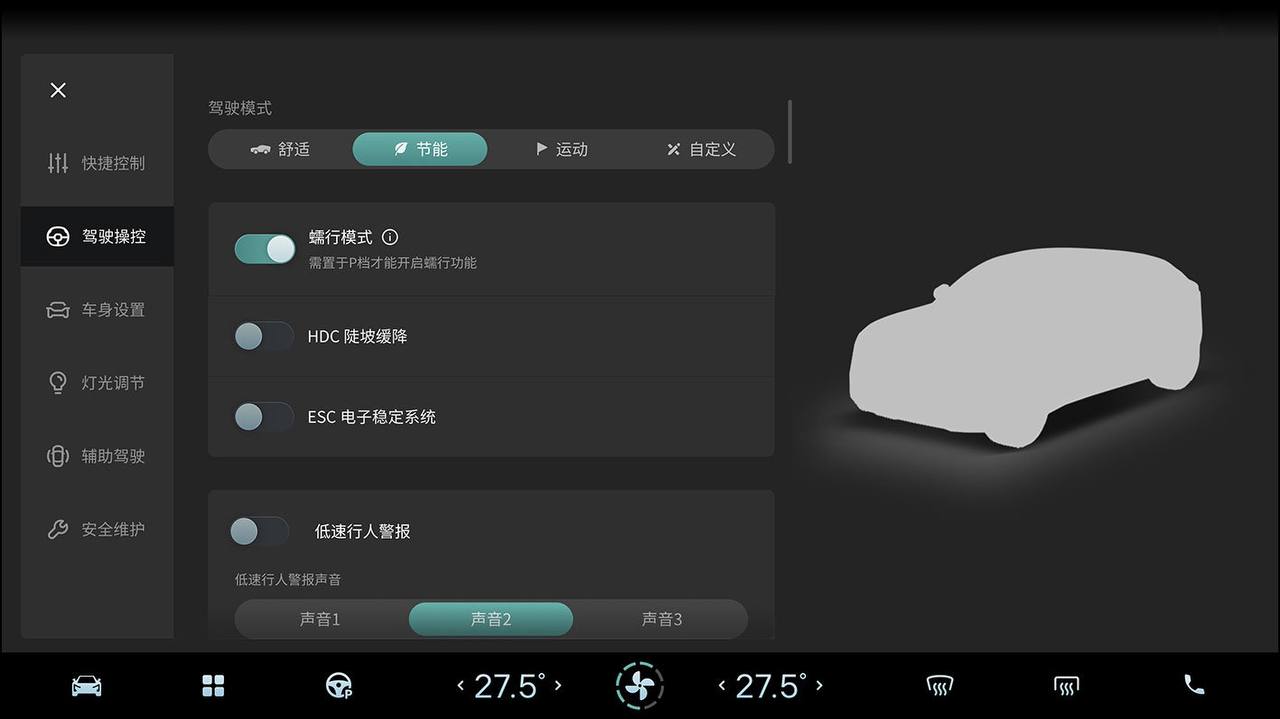
Task: Open 辅助驾驶 driver assistance menu
Action: coord(97,456)
